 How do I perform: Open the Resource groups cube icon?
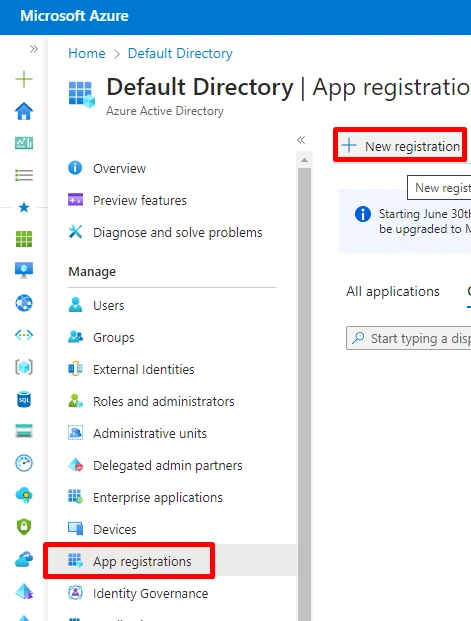coord(24,367)
